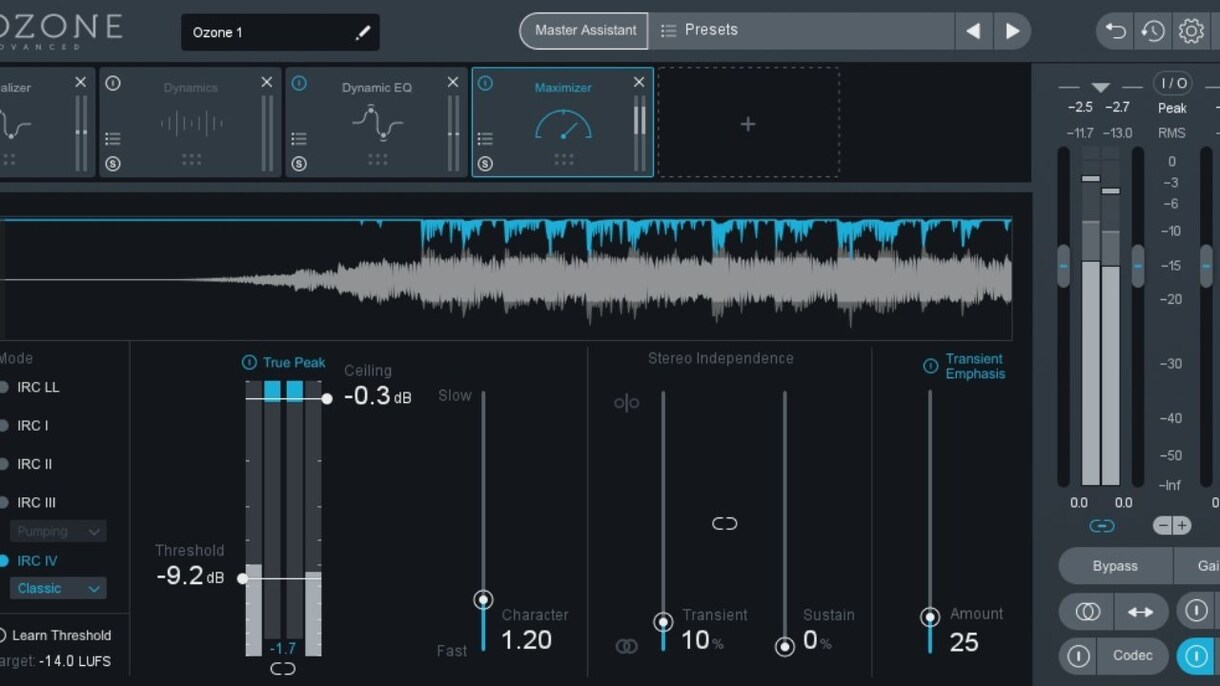Open the undo history clock icon
This screenshot has height=686, width=1220.
(1153, 31)
